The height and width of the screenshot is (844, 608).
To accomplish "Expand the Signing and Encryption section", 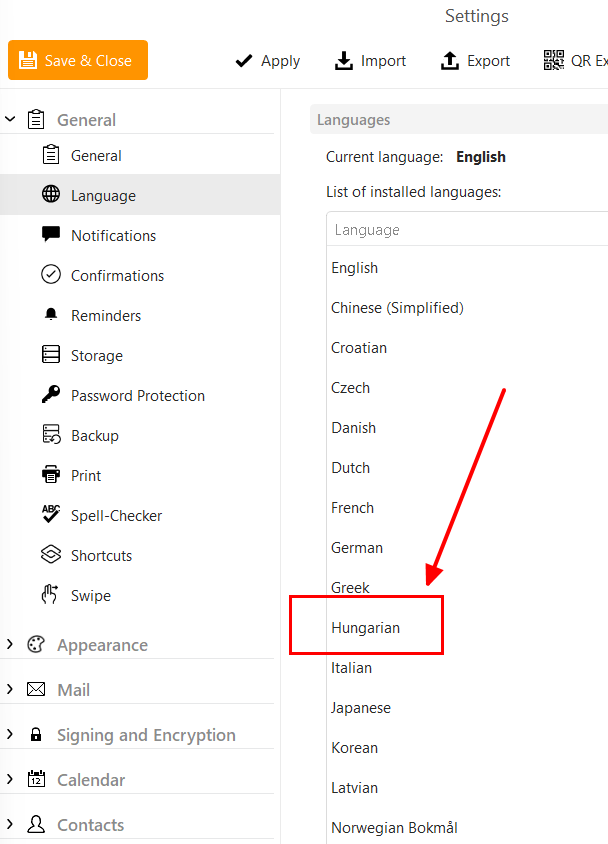I will coord(10,735).
